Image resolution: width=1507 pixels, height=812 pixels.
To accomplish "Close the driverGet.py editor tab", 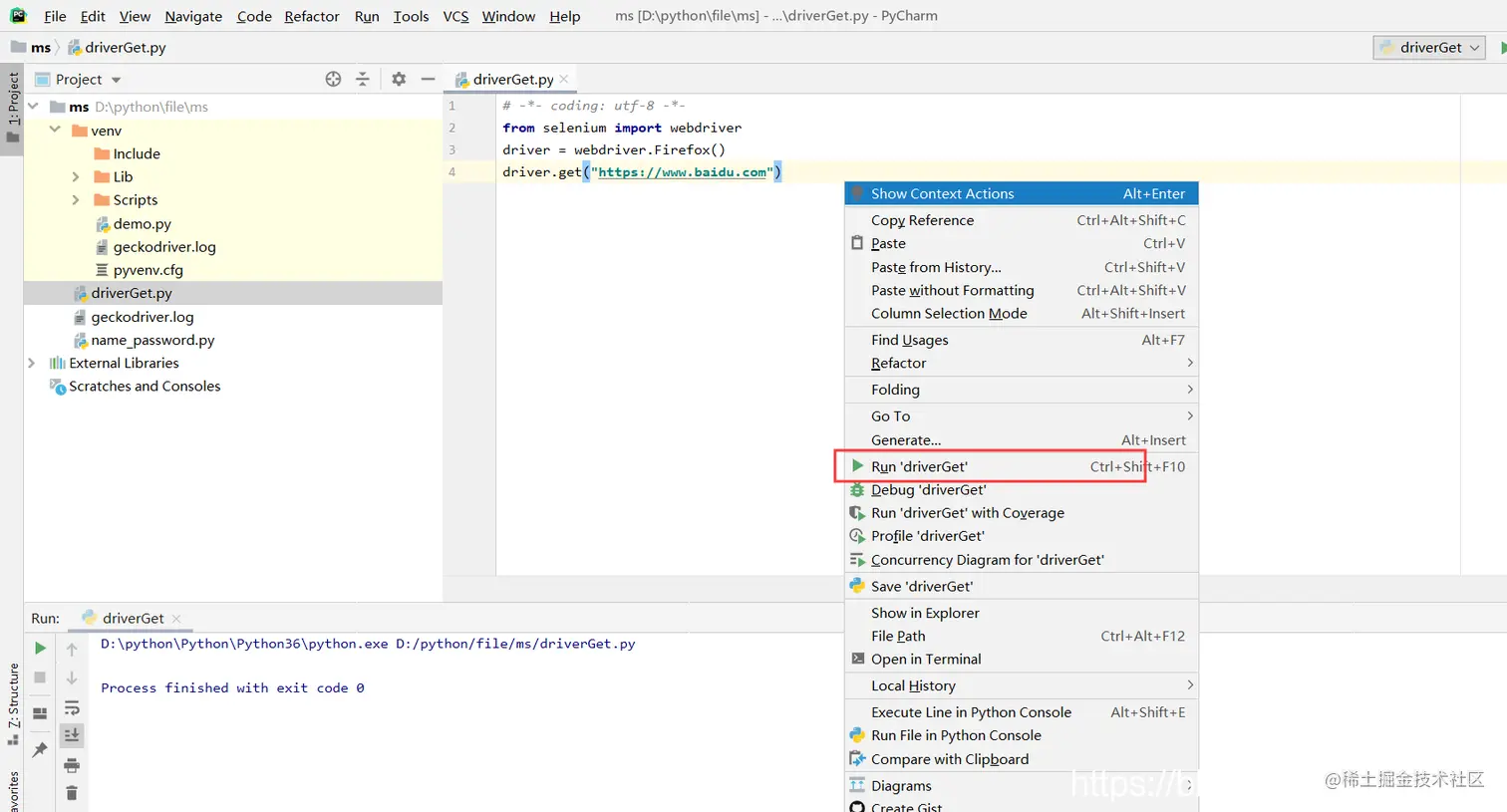I will (x=564, y=79).
